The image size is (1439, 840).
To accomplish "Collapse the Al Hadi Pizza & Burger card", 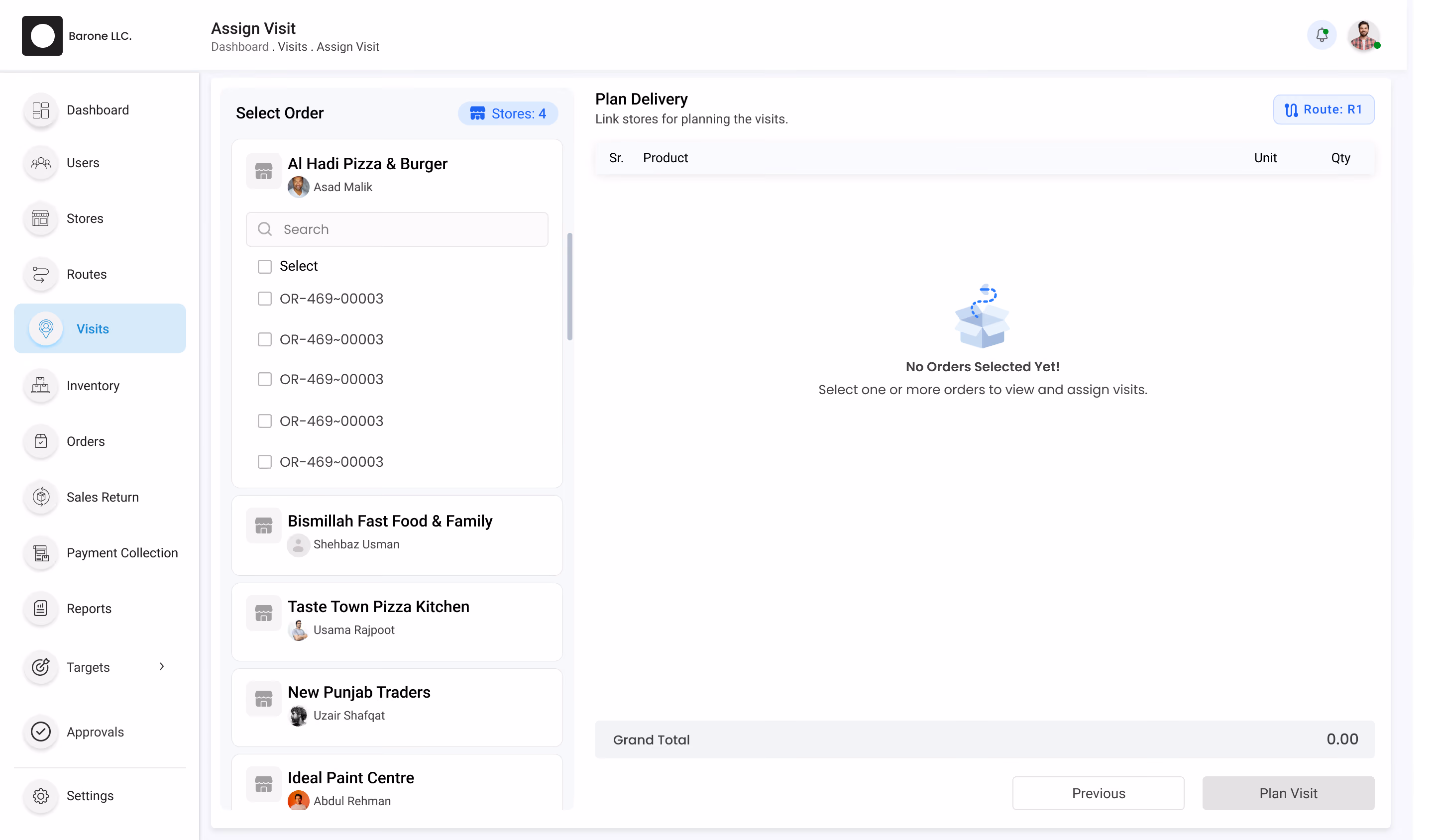I will point(397,175).
